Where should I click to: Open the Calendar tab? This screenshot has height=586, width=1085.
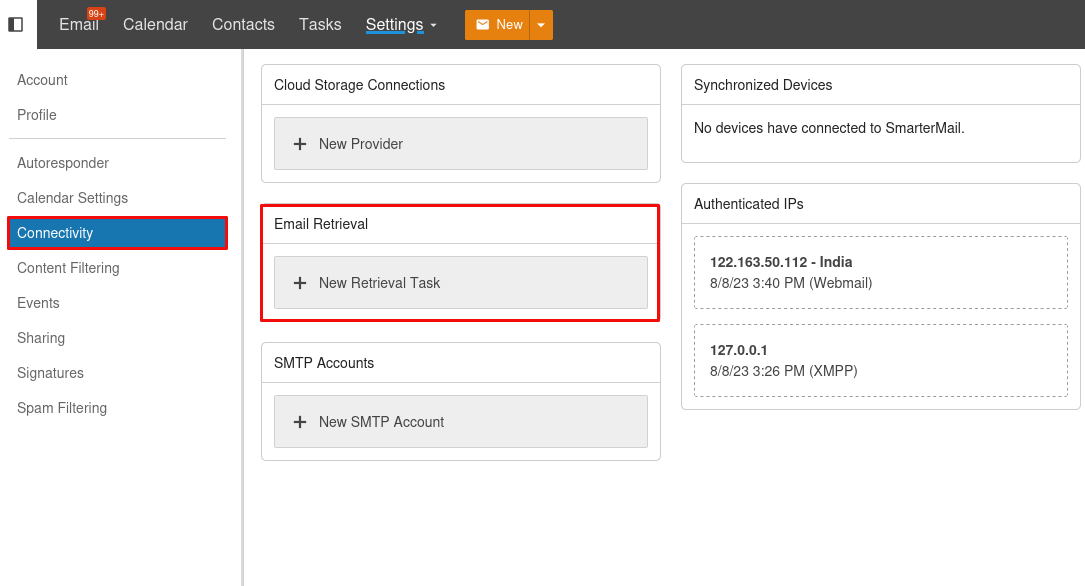click(155, 25)
